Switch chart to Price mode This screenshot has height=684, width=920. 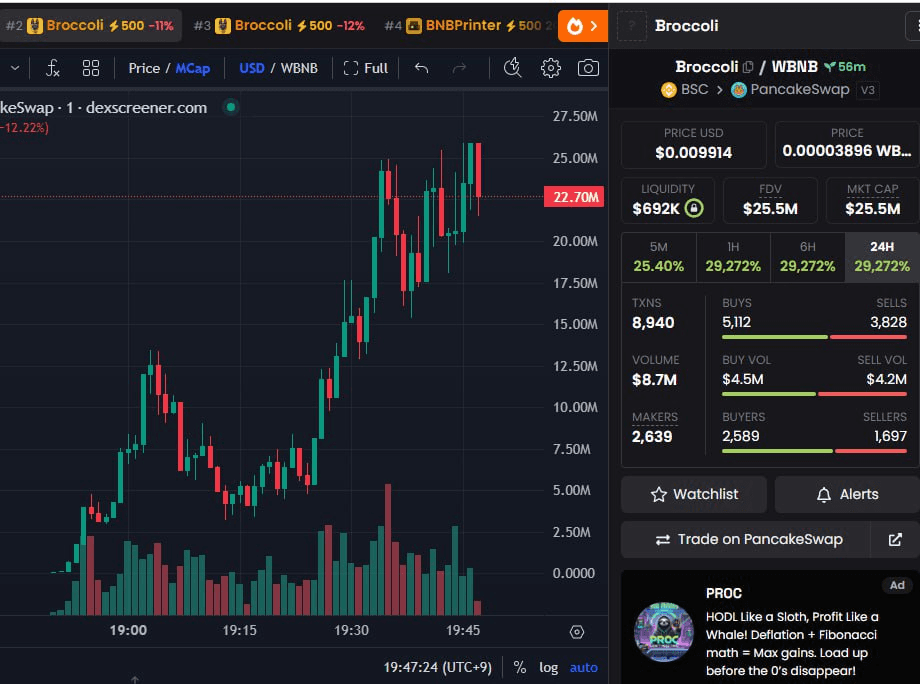(144, 68)
